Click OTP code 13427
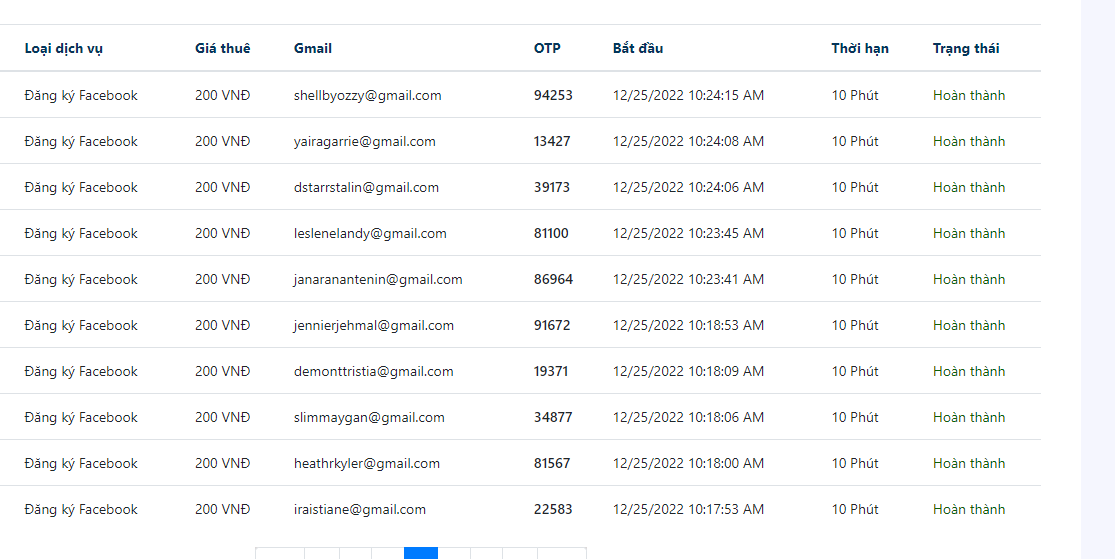The width and height of the screenshot is (1115, 559). [x=553, y=142]
